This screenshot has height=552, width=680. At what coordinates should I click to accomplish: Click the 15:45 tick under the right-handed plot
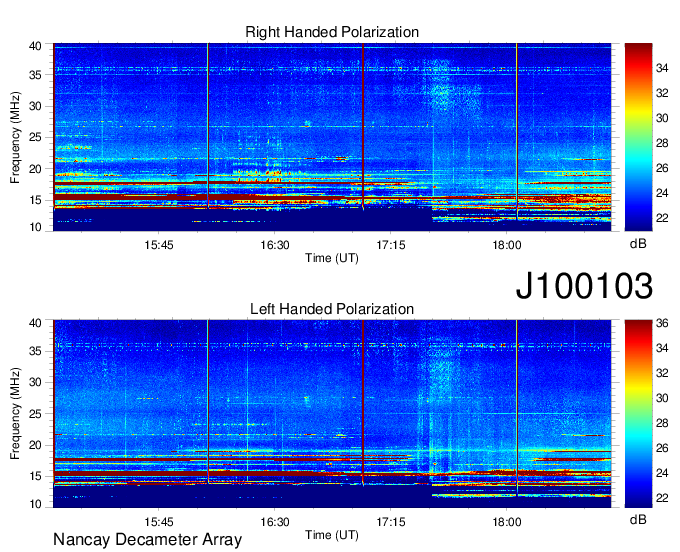tap(159, 245)
